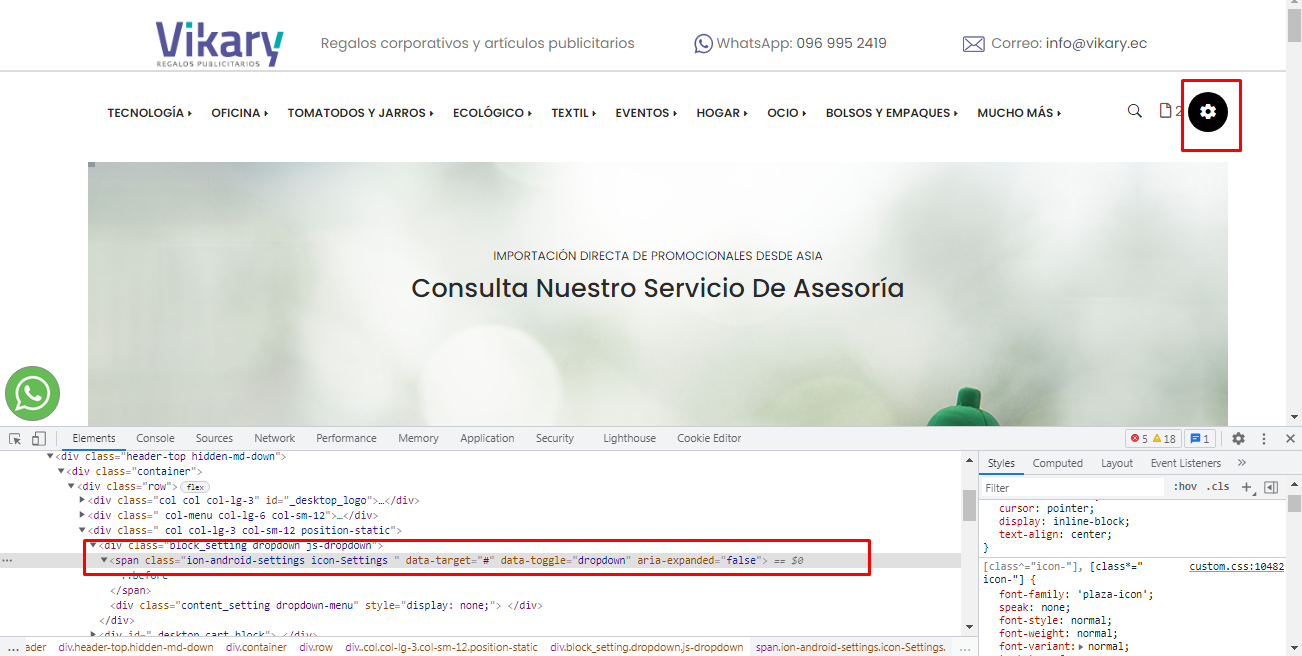Toggle the :hov element state button
The image size is (1302, 656).
[1185, 487]
